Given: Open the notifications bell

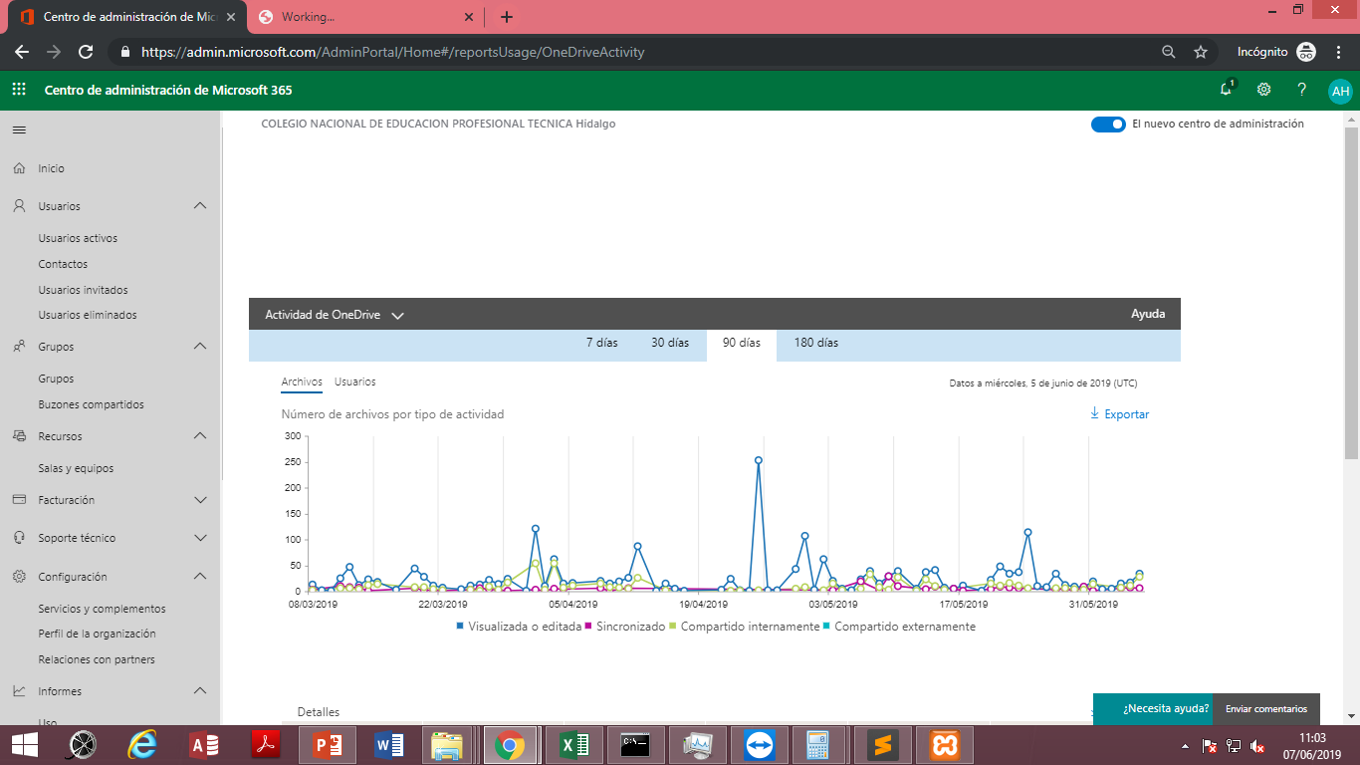Looking at the screenshot, I should [x=1226, y=90].
